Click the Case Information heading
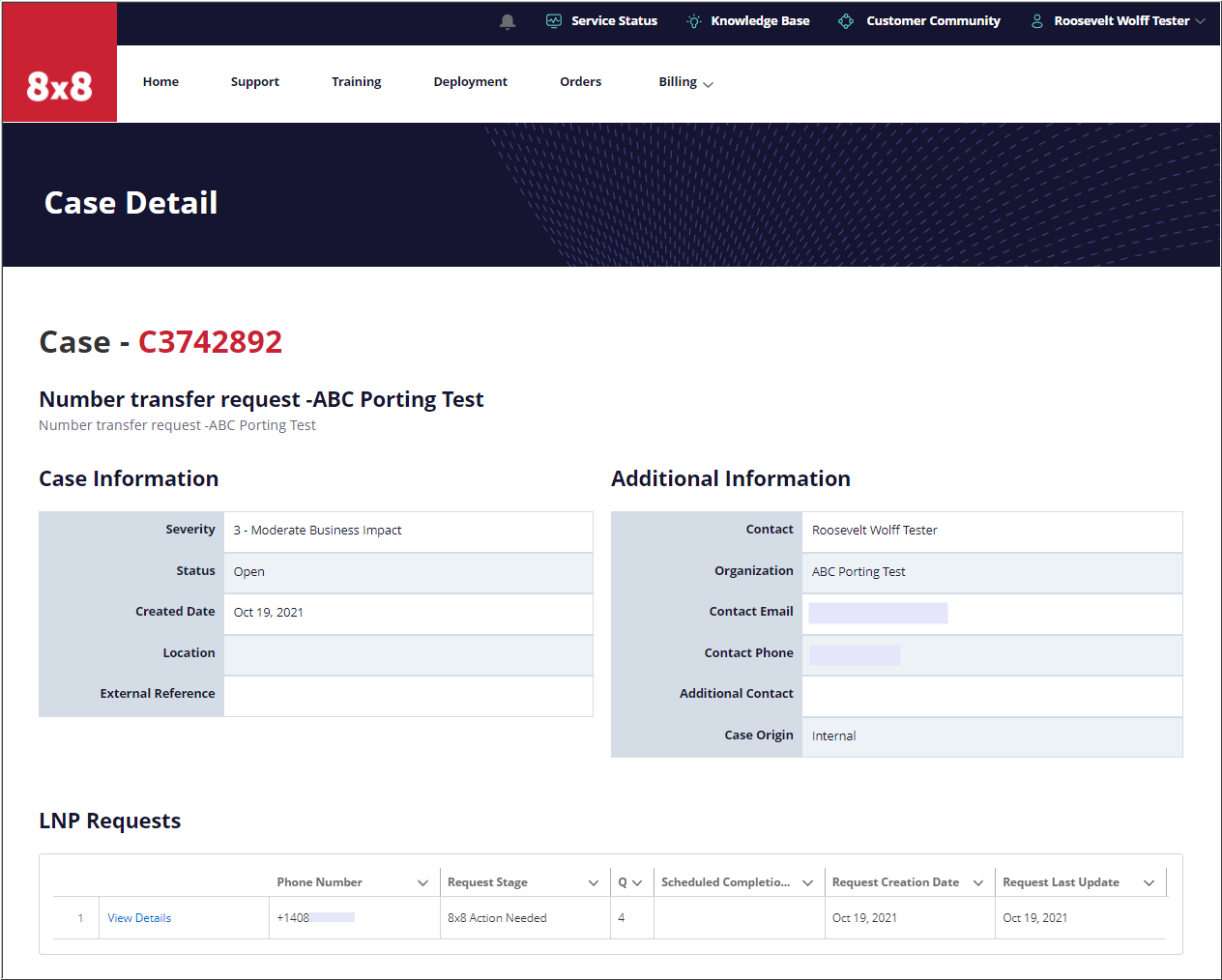 [x=129, y=479]
